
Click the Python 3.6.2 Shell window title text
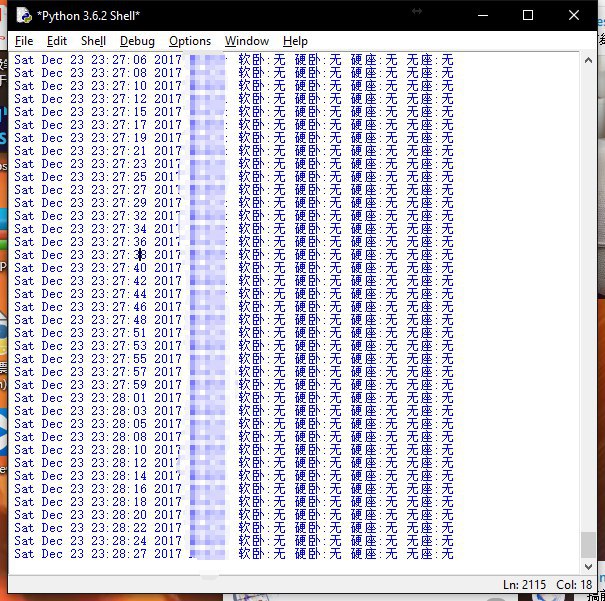point(88,15)
